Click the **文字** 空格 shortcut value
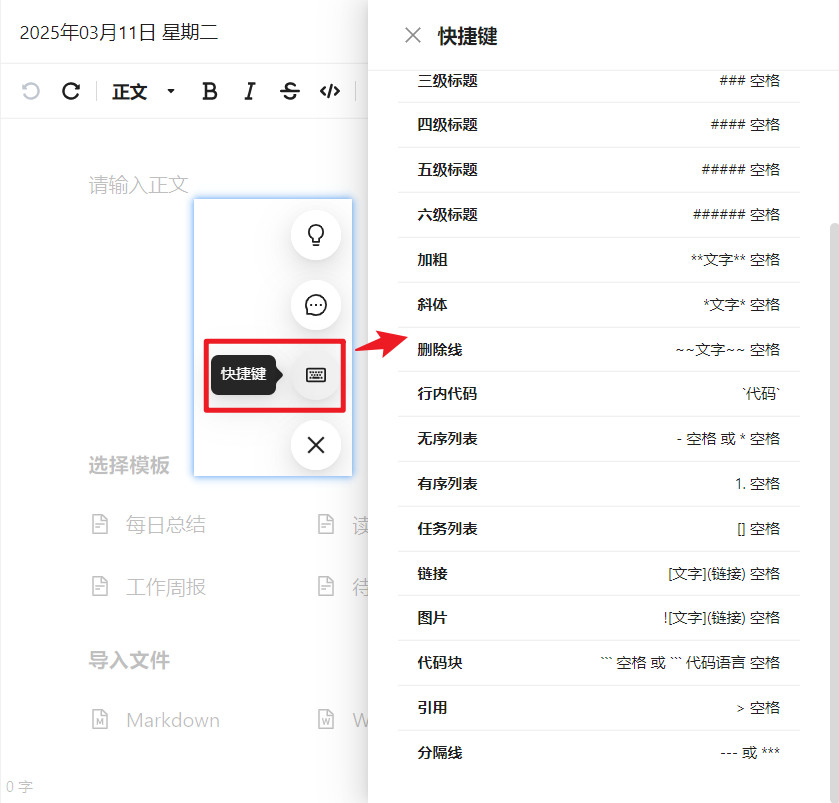Image resolution: width=839 pixels, height=803 pixels. click(735, 260)
